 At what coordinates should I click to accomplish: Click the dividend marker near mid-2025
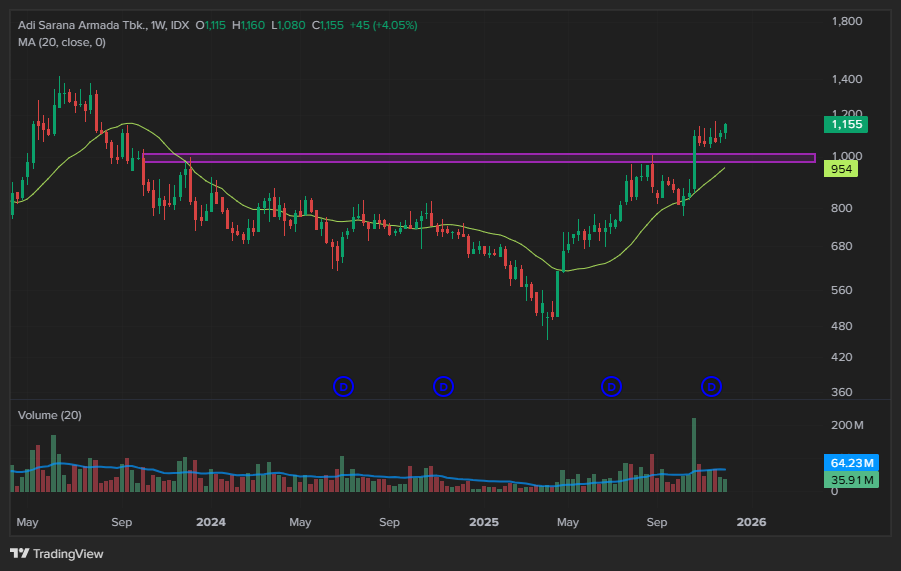(x=611, y=387)
